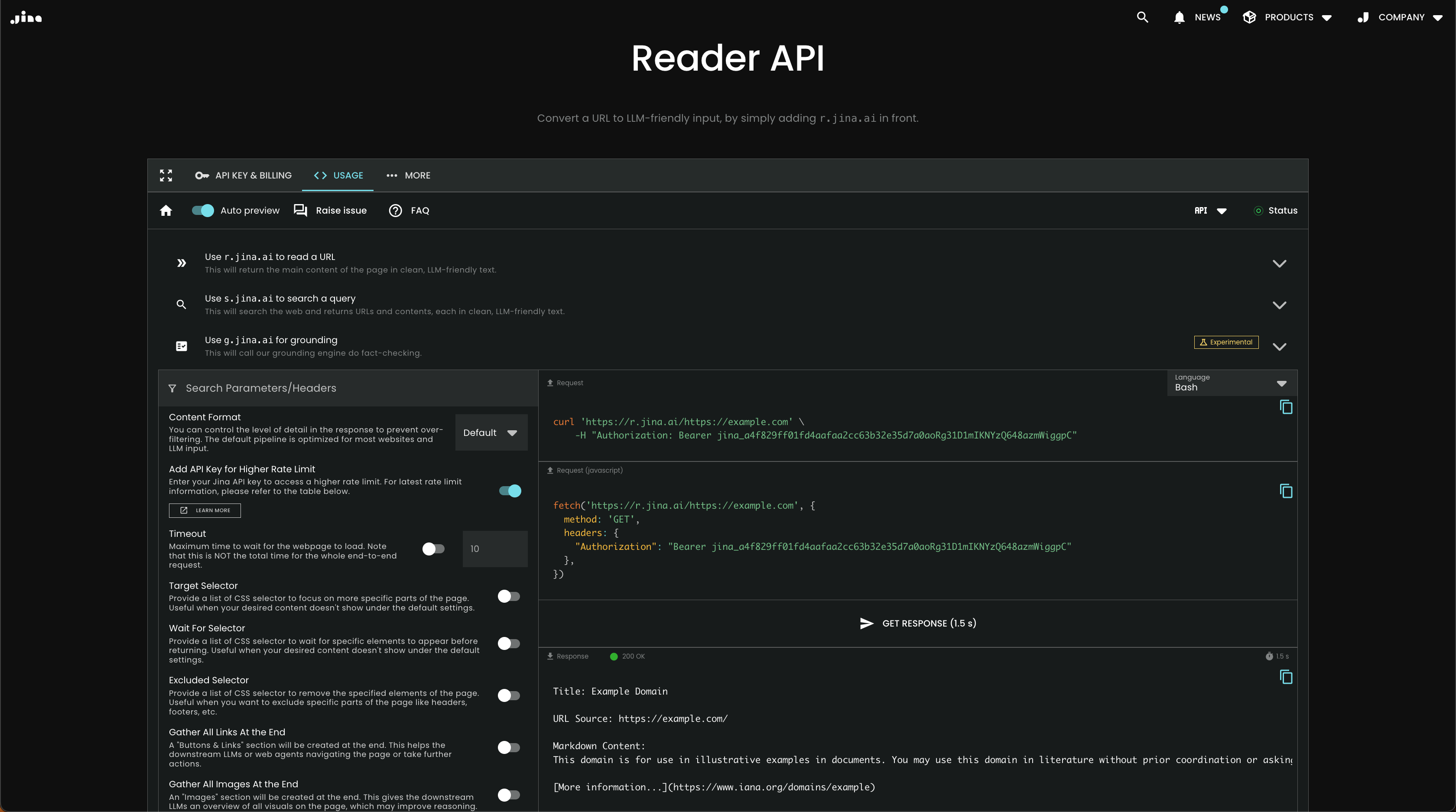Click the double-chevron r.jina.ai read icon
1456x812 pixels.
182,263
